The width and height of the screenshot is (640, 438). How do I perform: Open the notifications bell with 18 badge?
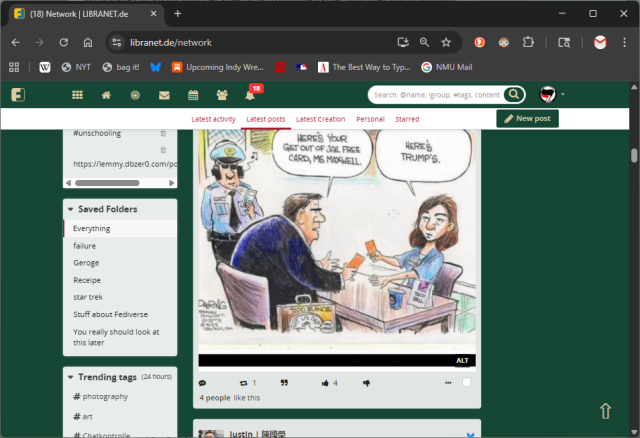250,96
